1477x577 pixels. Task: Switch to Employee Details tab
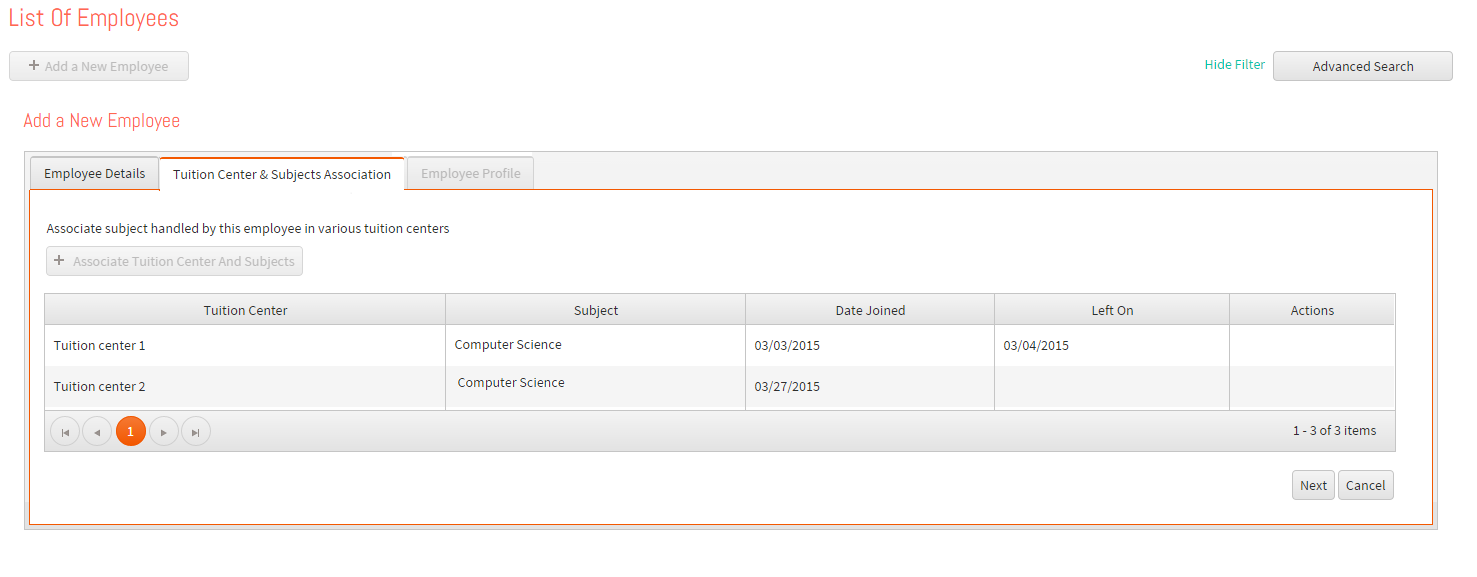coord(95,173)
